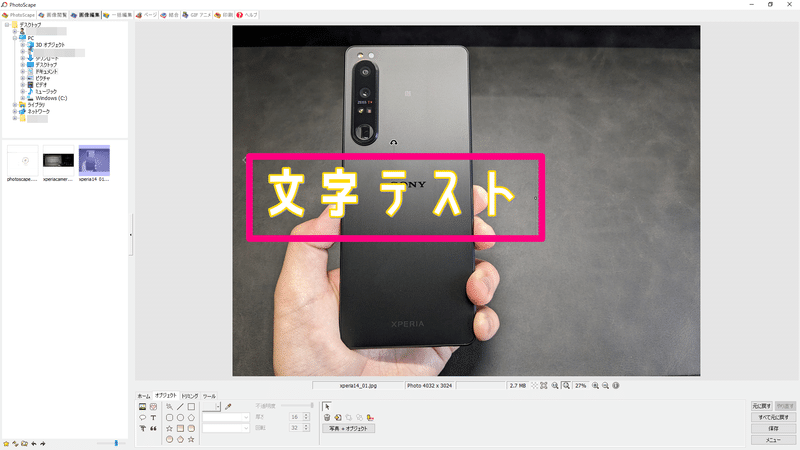
Task: Expand the 3D オブジェクト folder node
Action: pyautogui.click(x=22, y=45)
